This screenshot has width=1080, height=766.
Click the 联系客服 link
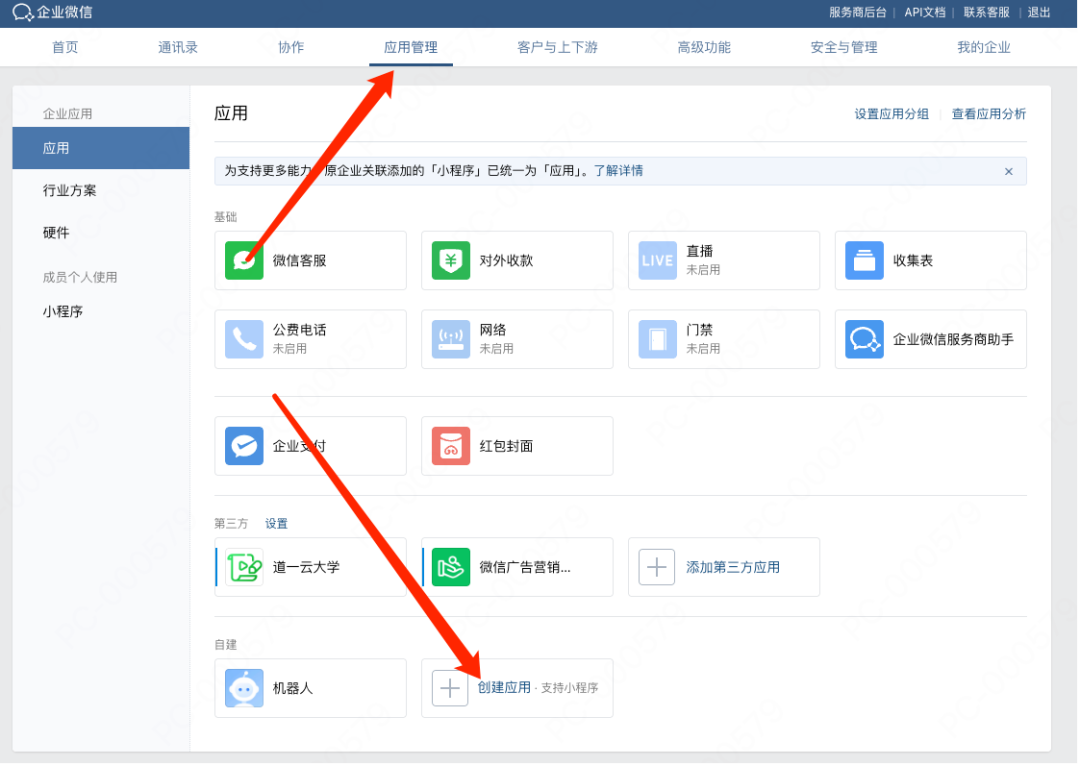(x=986, y=12)
